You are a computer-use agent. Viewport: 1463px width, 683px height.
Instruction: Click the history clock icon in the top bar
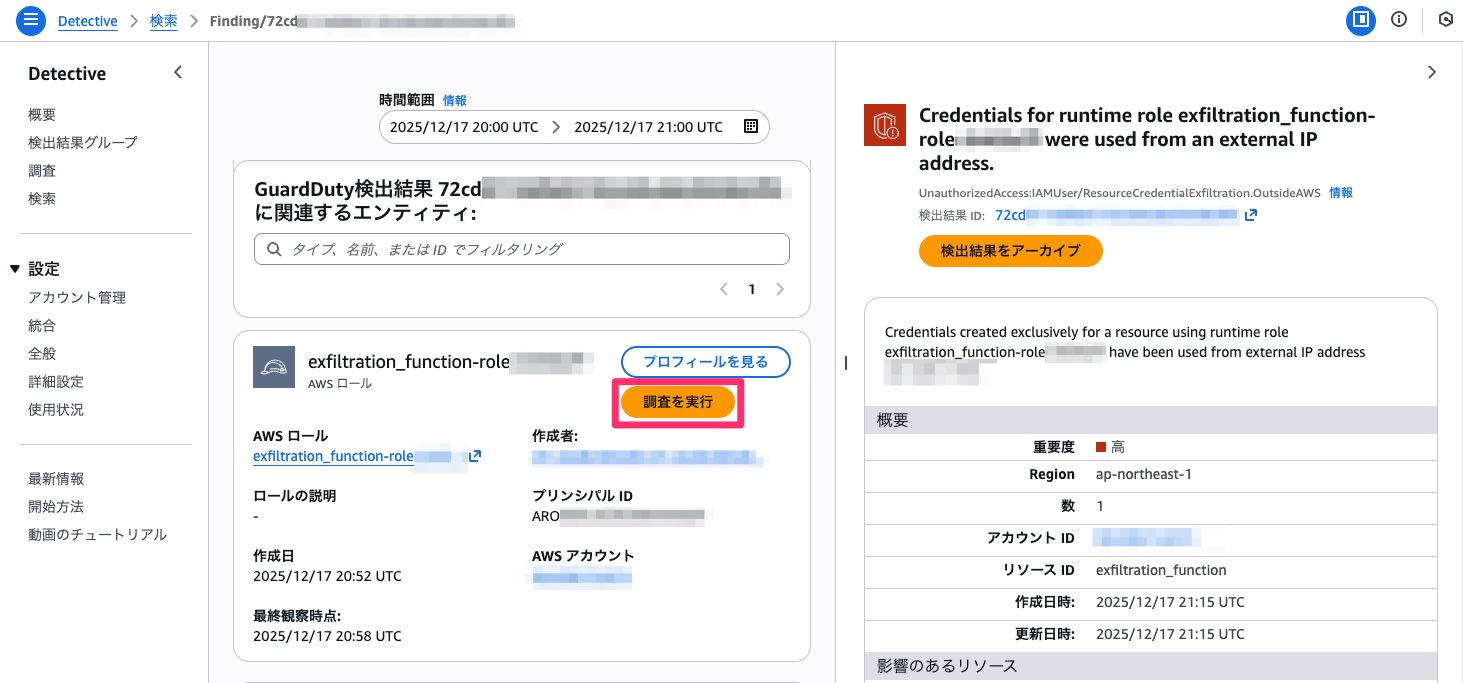click(x=1446, y=19)
